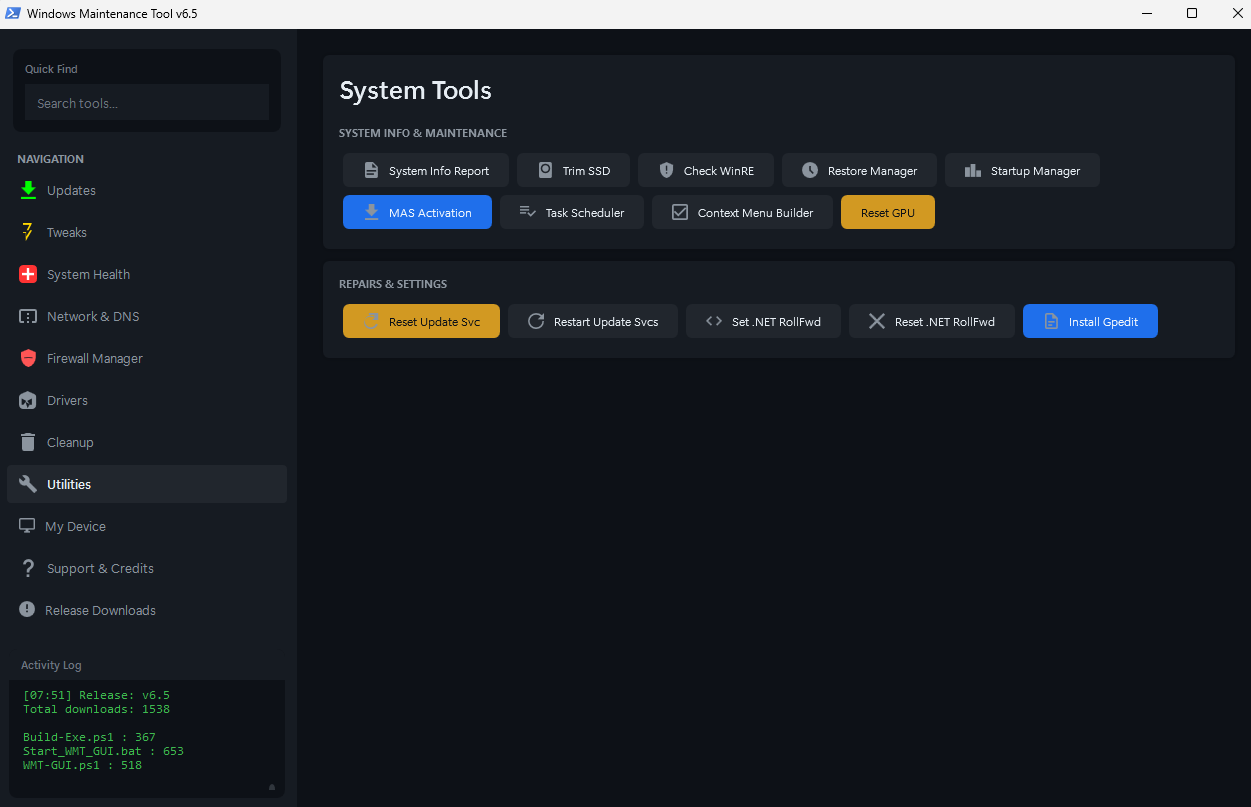Click the 'WMT-GUI.ps1 : 518' log entry
The image size is (1251, 807).
click(x=82, y=765)
